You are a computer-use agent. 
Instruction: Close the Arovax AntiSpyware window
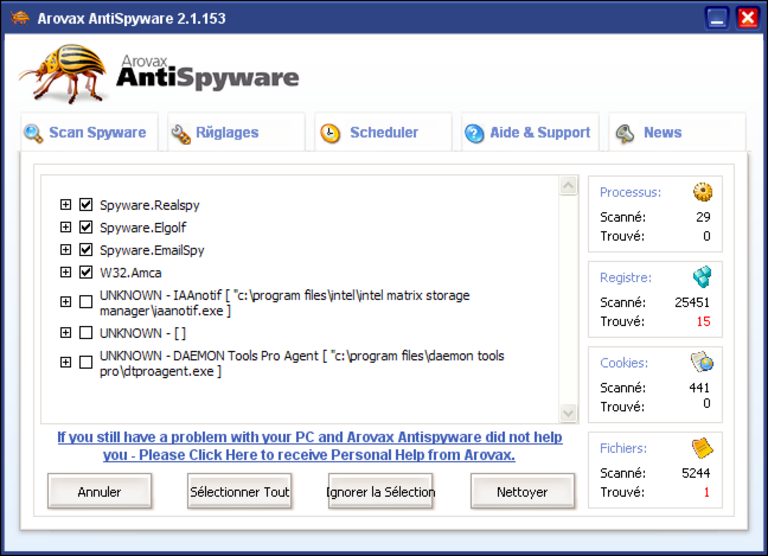(x=747, y=19)
